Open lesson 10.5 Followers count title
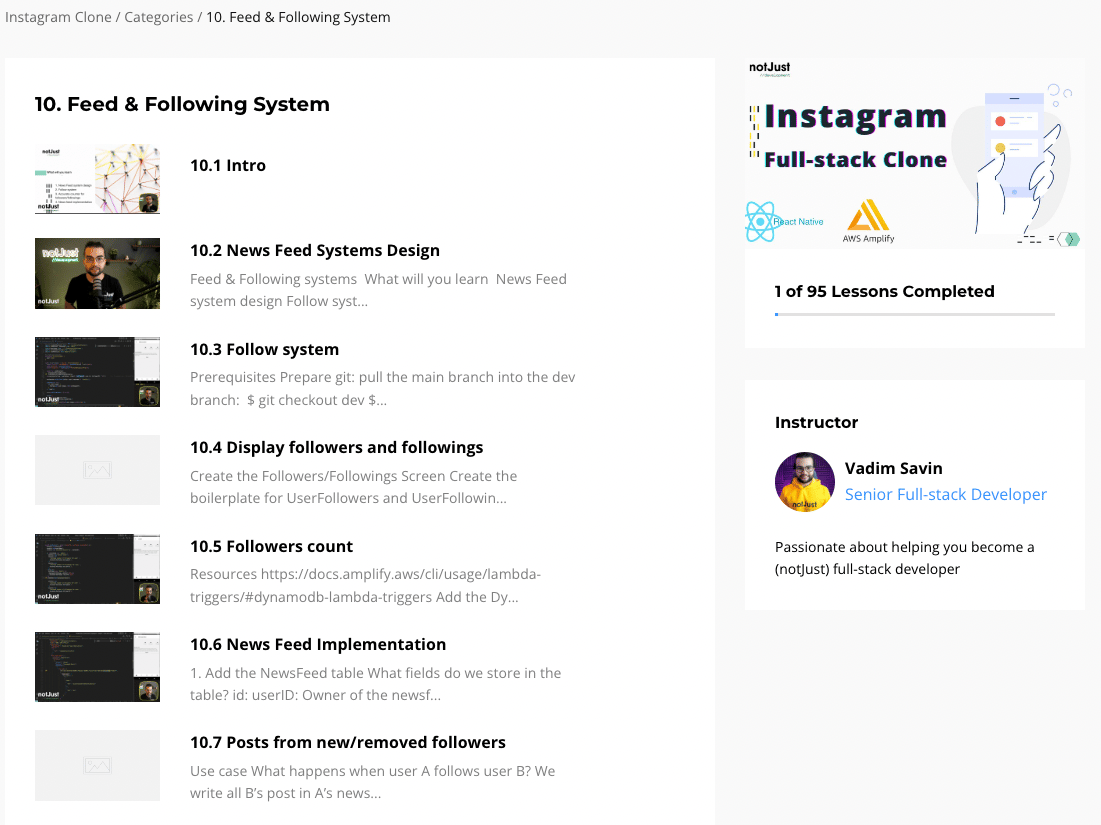This screenshot has width=1101, height=825. point(272,546)
